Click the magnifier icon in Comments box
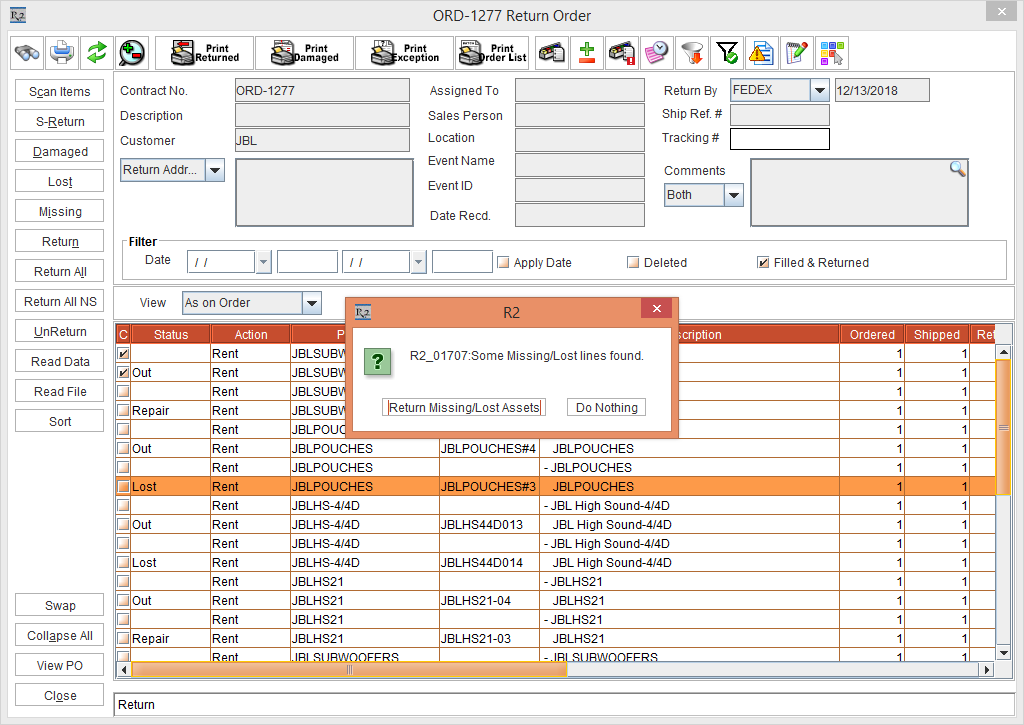Viewport: 1024px width, 725px height. pos(957,169)
